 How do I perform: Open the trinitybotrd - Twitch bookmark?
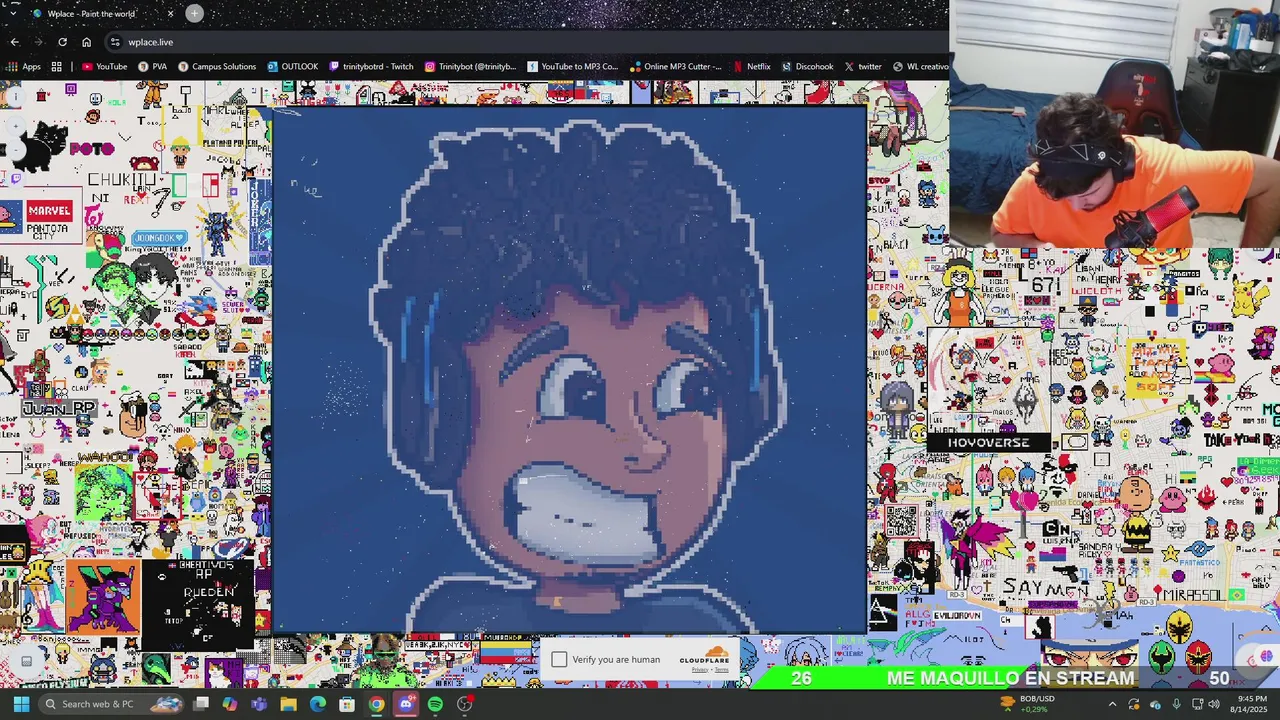click(x=370, y=67)
